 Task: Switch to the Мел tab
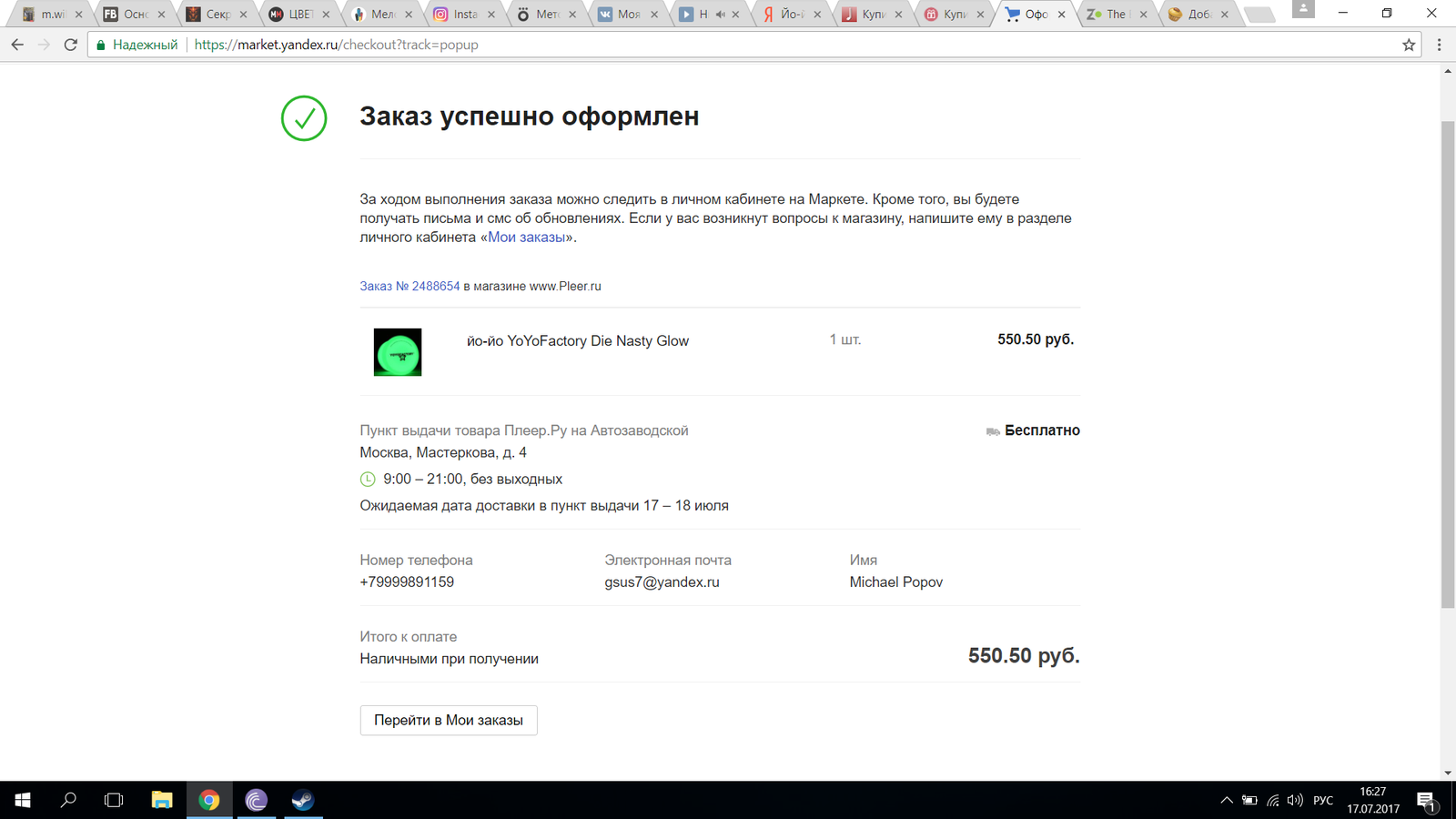[380, 15]
